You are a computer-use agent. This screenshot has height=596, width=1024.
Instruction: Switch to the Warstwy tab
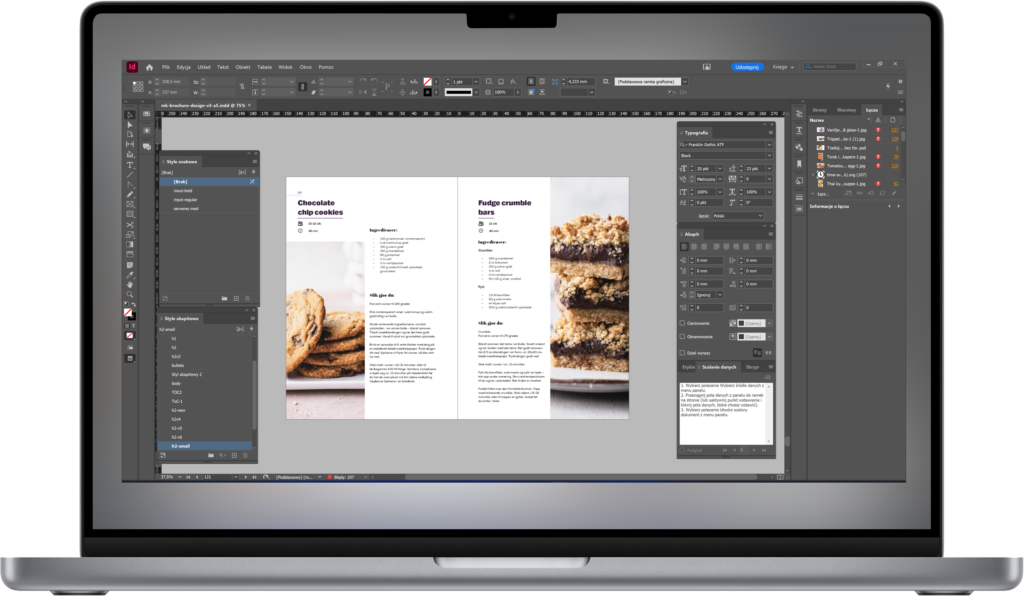846,110
